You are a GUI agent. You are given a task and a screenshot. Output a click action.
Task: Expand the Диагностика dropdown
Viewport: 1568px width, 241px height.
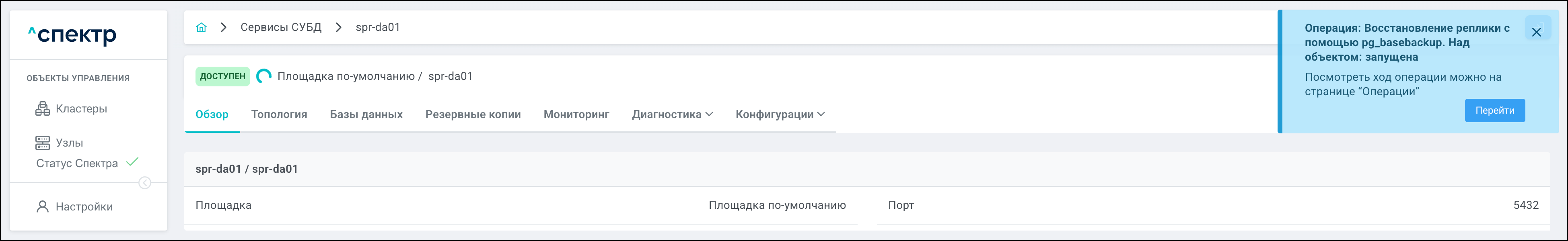672,114
